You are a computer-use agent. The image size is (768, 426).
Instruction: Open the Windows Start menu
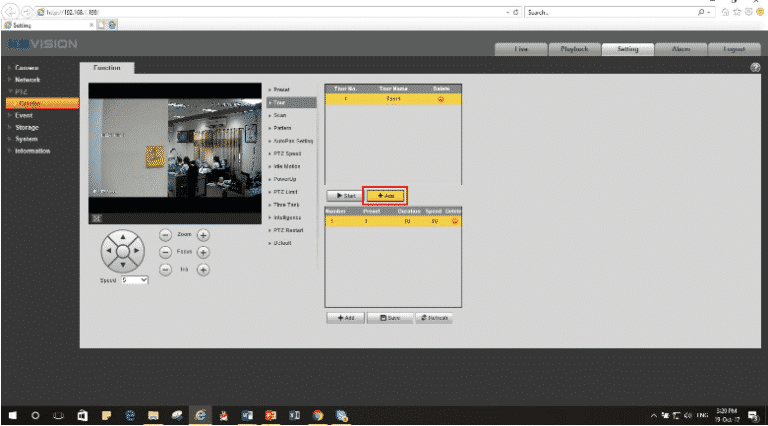(14, 414)
